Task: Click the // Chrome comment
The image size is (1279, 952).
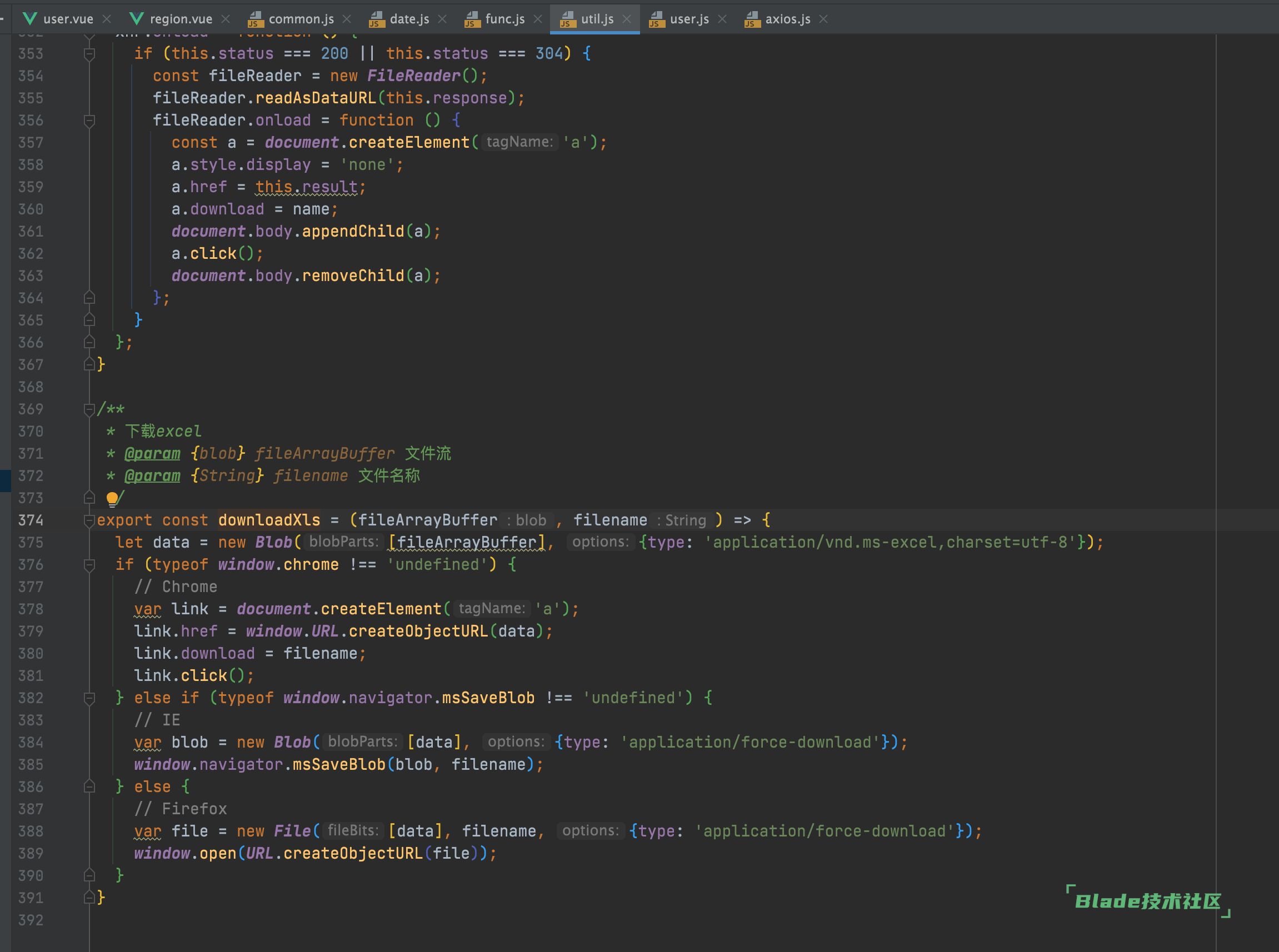Action: (x=176, y=587)
